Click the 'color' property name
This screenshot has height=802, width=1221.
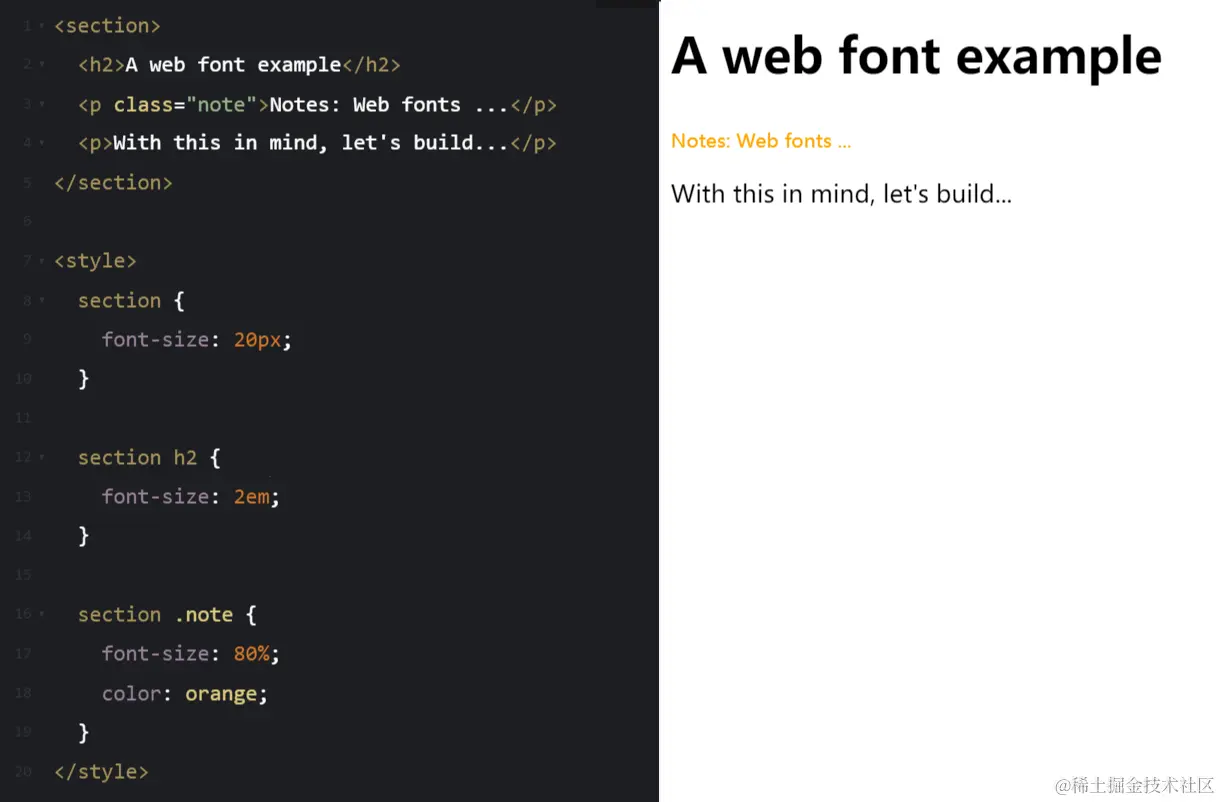131,693
